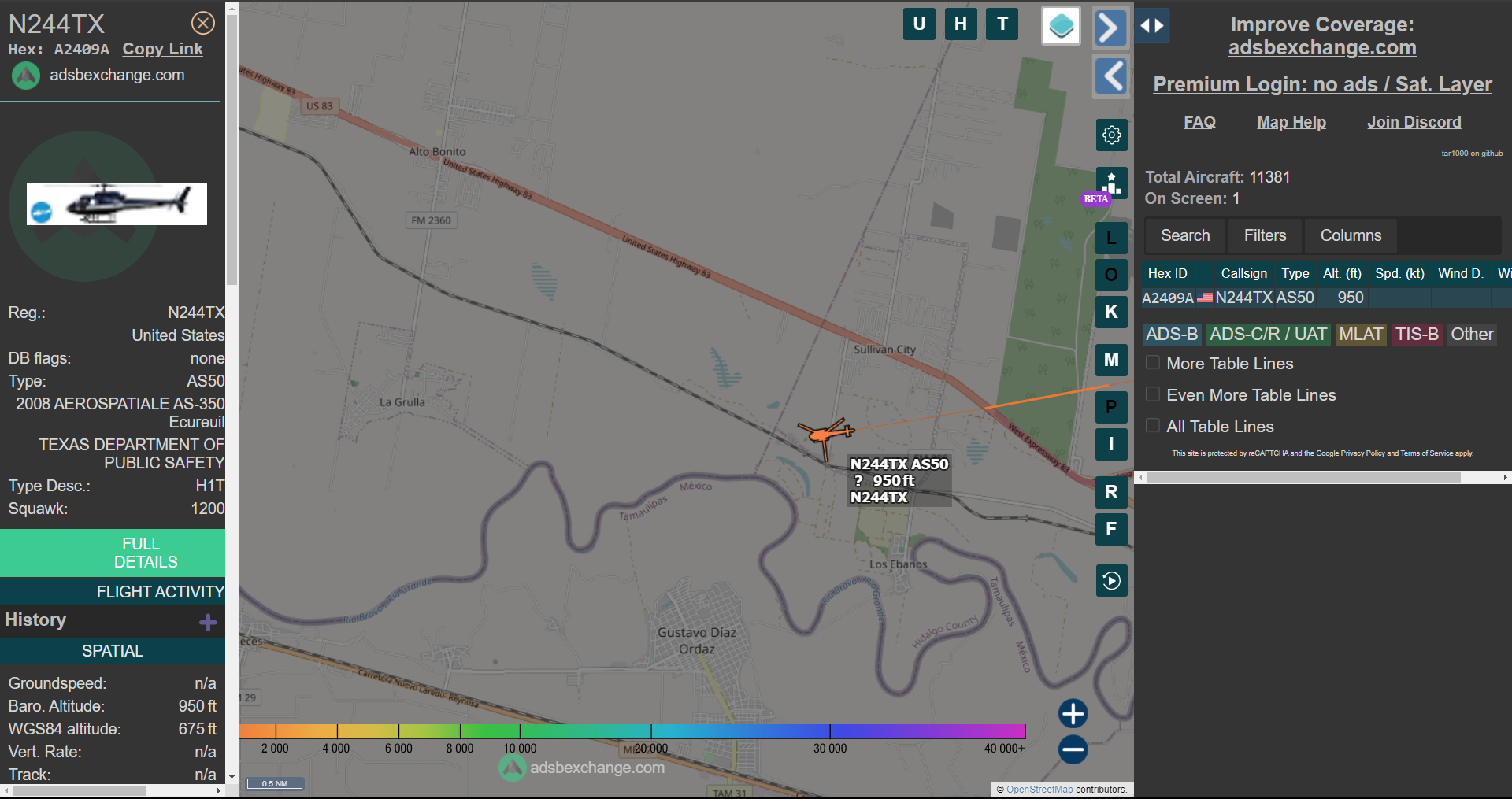Open the FLIGHT ACTIVITY button

tap(113, 592)
